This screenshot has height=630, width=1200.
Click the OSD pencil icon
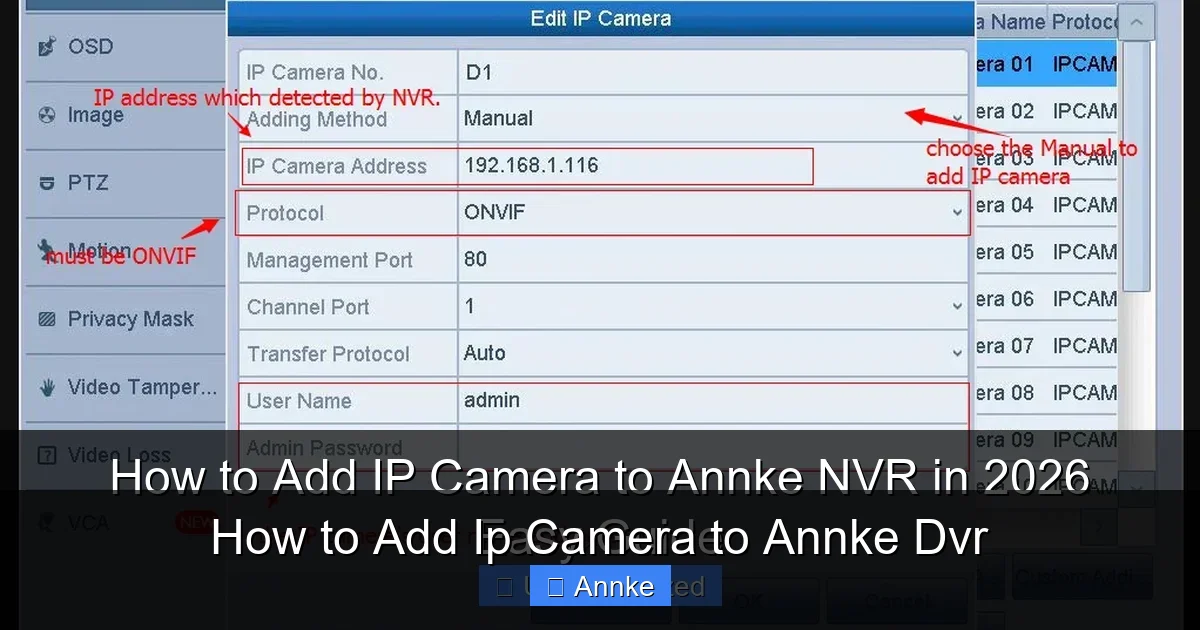pyautogui.click(x=46, y=47)
